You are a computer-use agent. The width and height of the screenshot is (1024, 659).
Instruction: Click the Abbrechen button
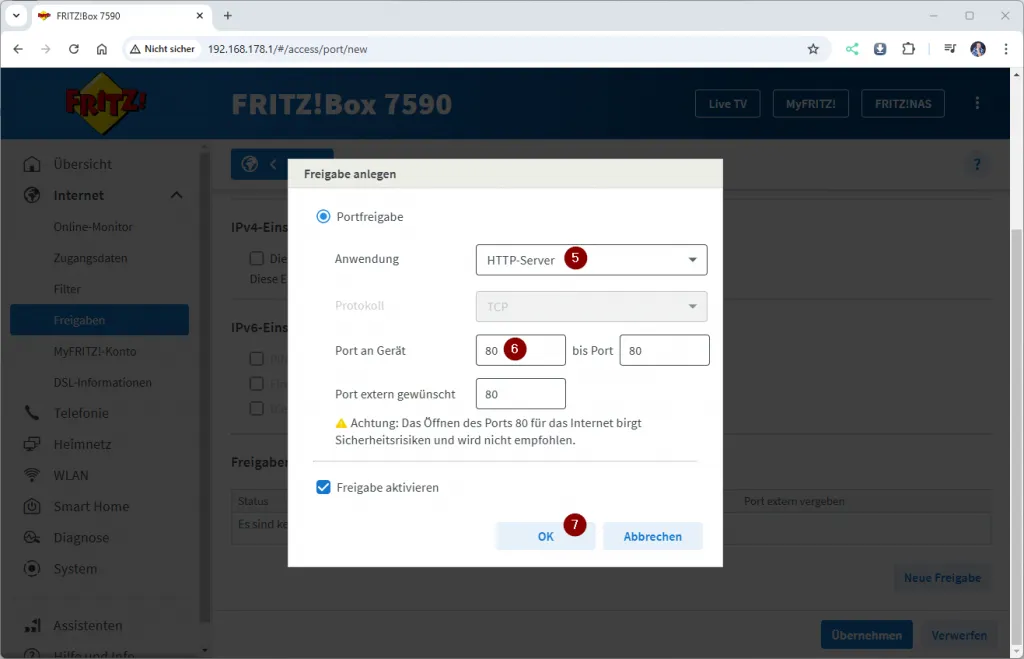click(652, 536)
